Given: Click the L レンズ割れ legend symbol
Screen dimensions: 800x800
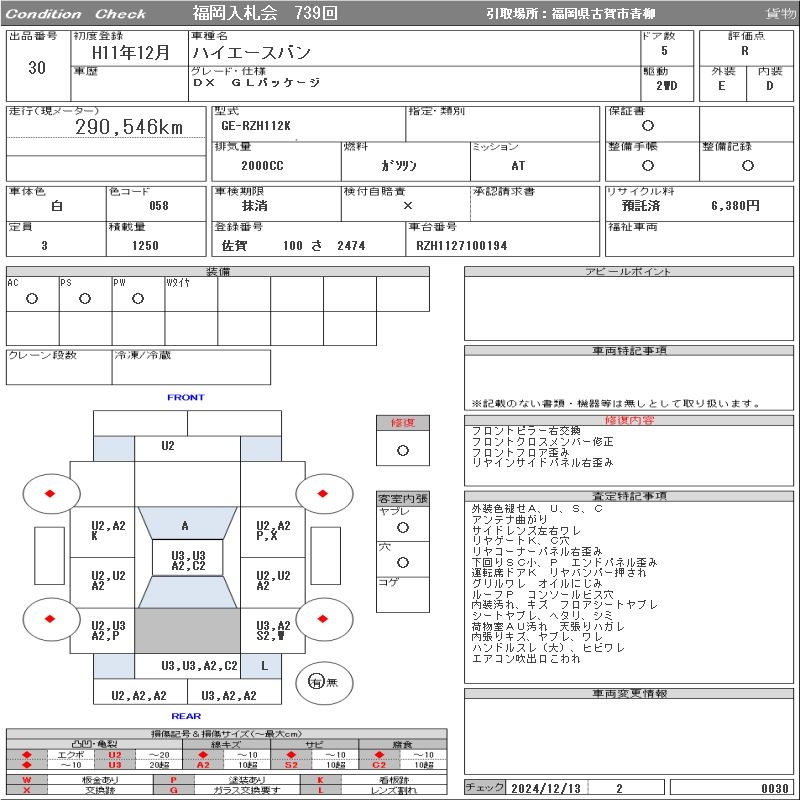Looking at the screenshot, I should tap(321, 790).
